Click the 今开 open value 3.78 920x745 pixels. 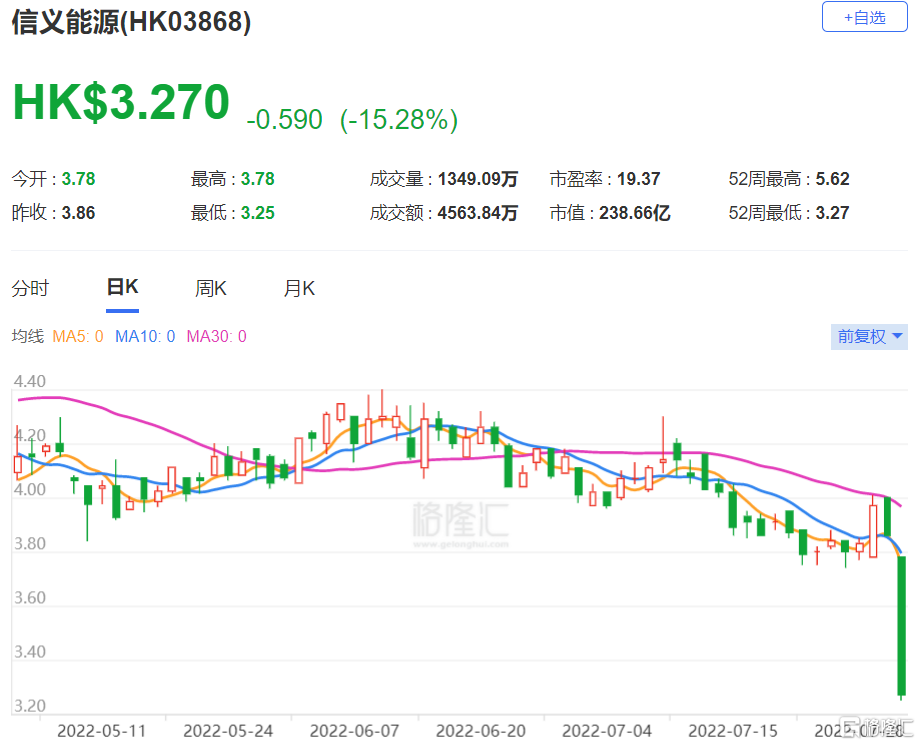[79, 179]
